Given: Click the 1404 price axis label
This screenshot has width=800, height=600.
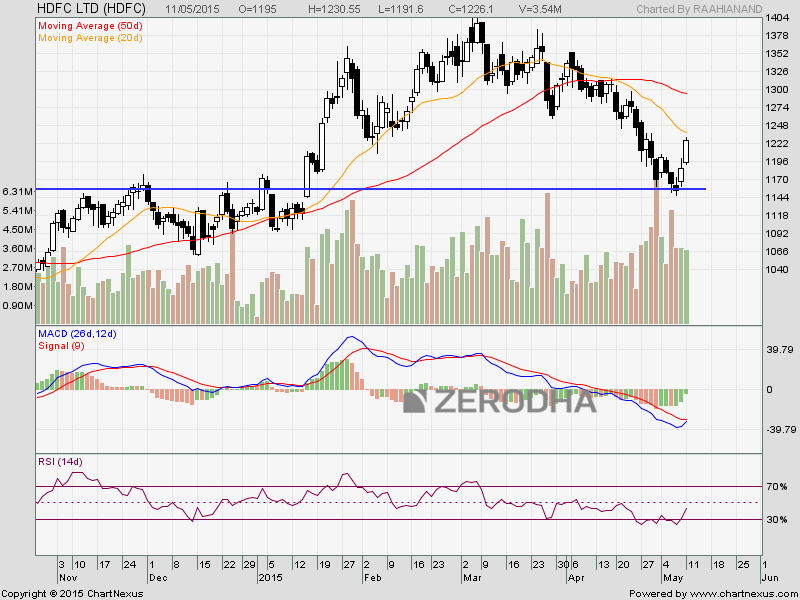Looking at the screenshot, I should pos(776,18).
